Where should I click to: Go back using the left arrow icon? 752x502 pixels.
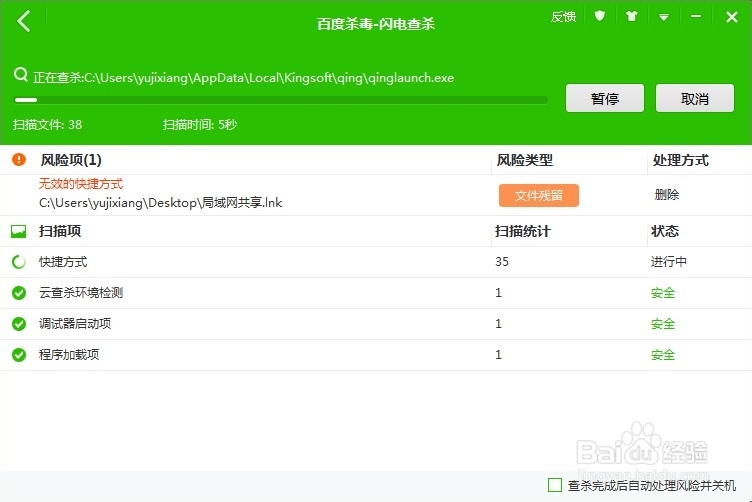tap(24, 21)
